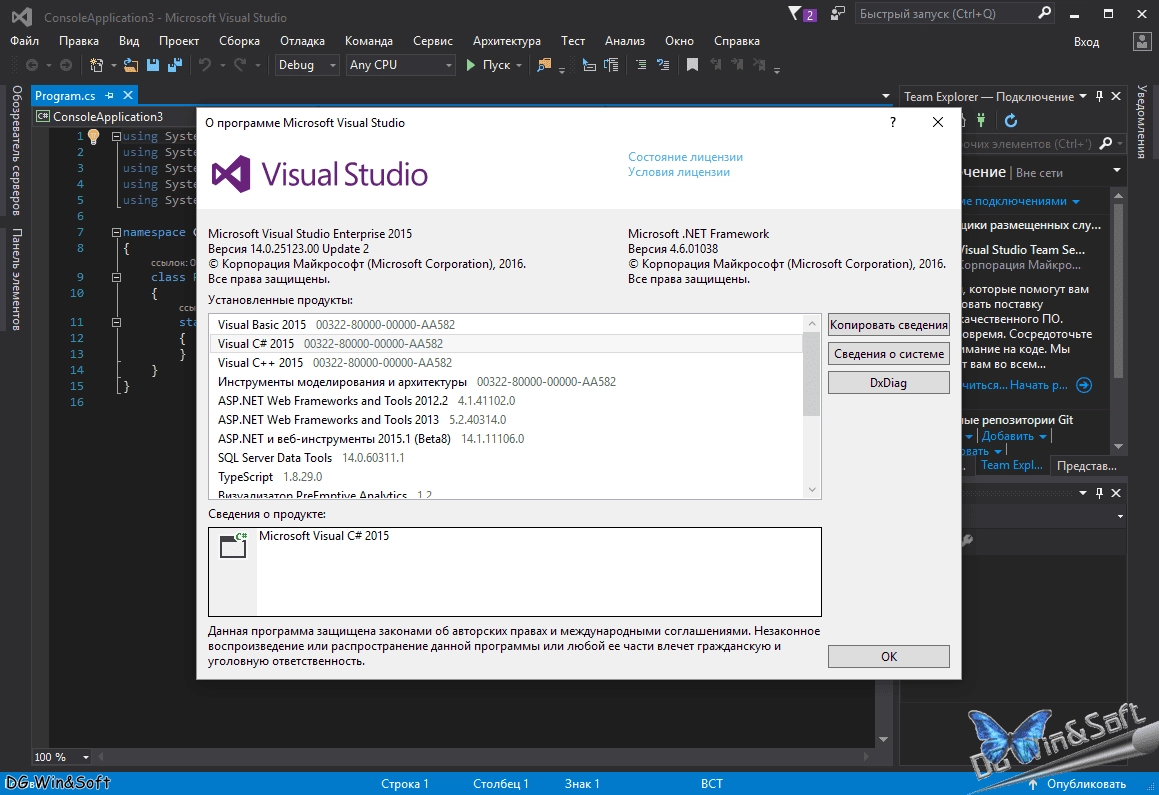Viewport: 1159px width, 795px height.
Task: Click the installed products list scrollbar thumb
Action: click(x=812, y=374)
